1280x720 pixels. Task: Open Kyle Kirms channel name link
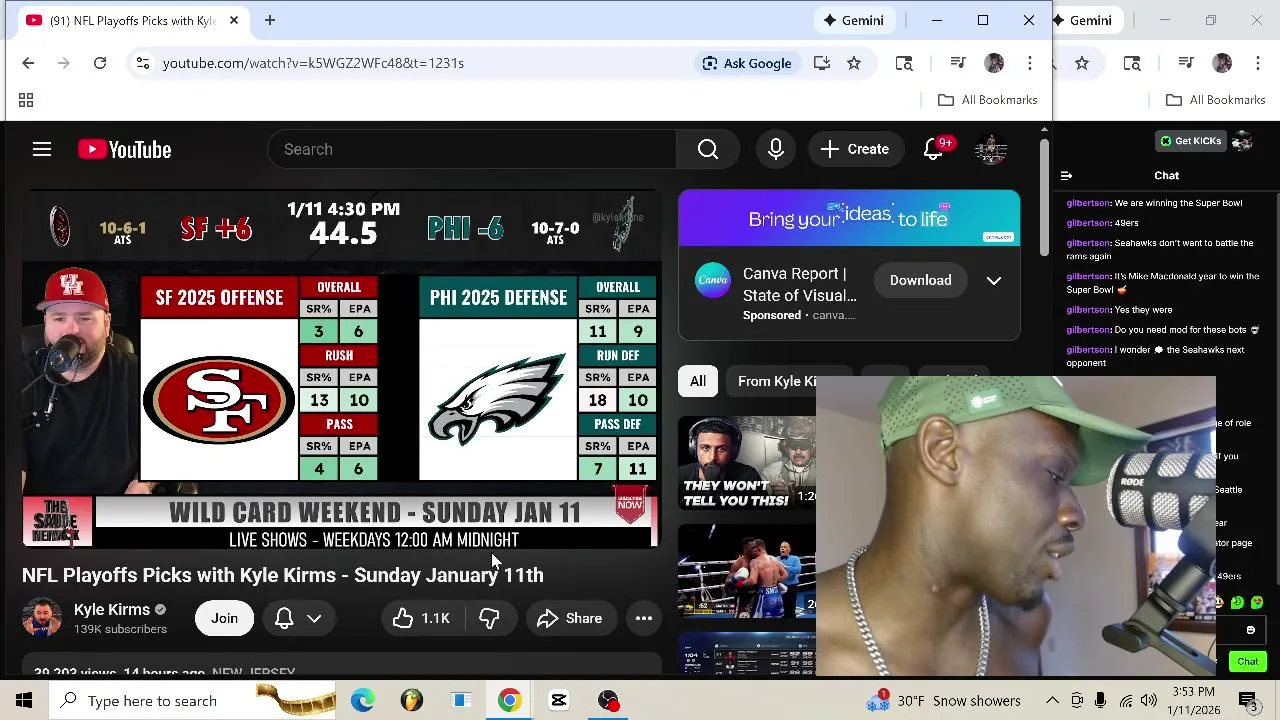tap(112, 609)
